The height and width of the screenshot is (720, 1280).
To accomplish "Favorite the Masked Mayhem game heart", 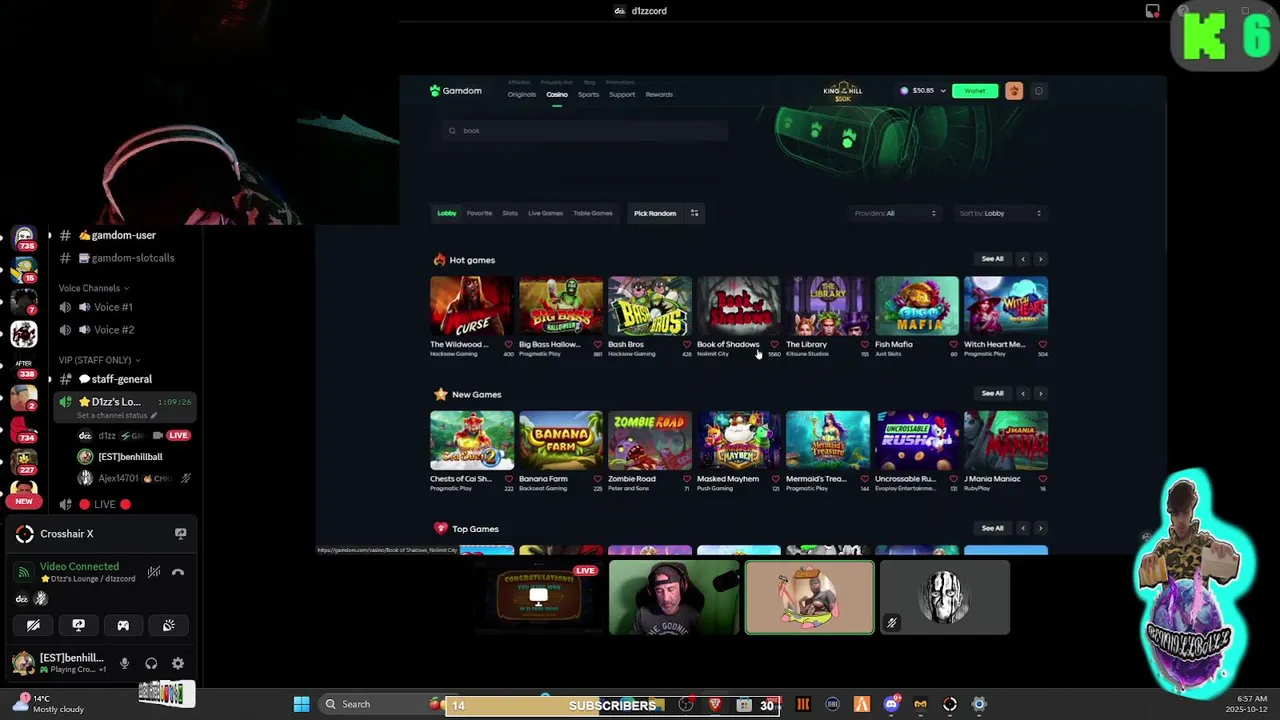I will (x=775, y=479).
